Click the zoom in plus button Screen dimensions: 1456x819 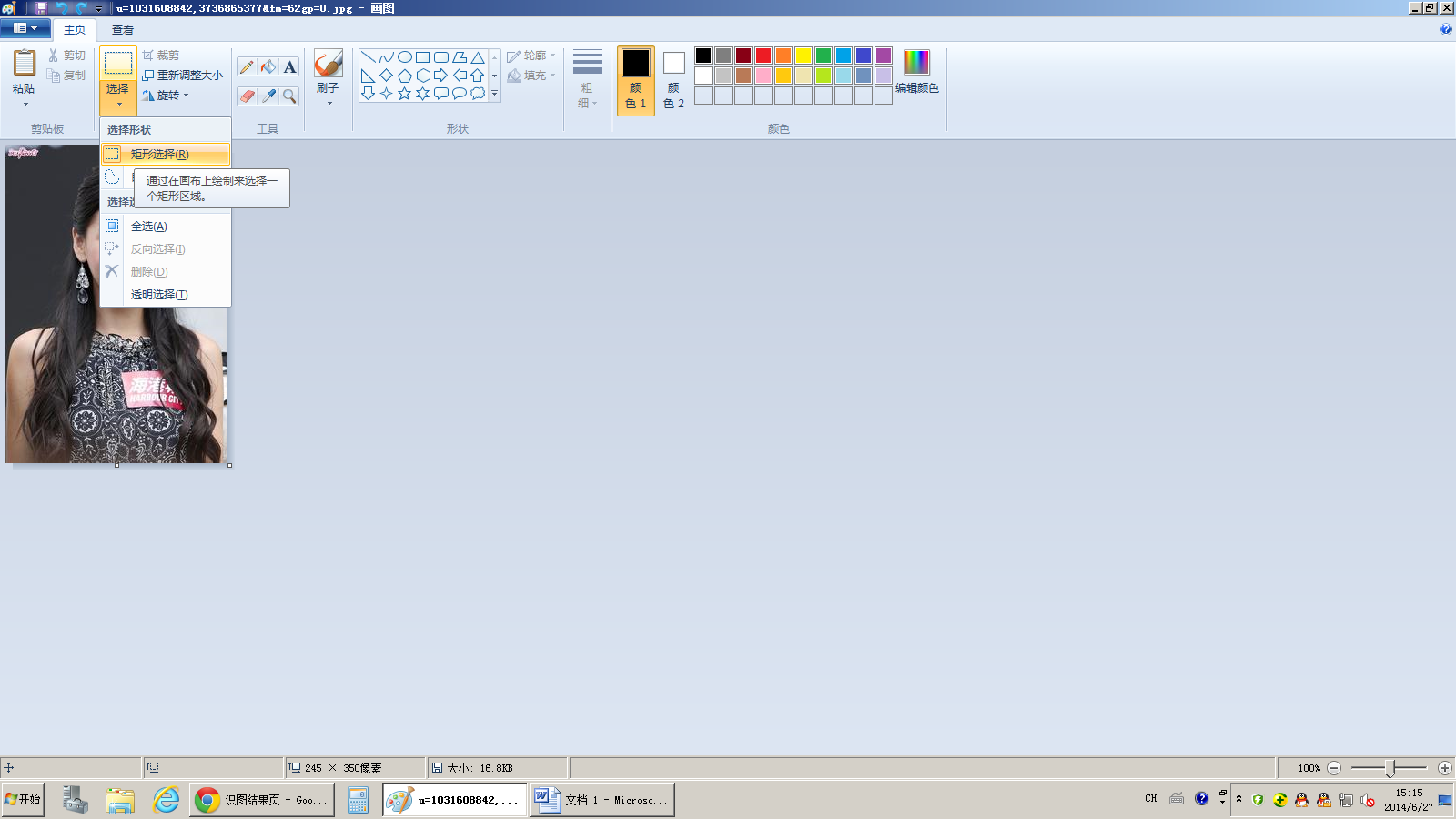[x=1444, y=768]
